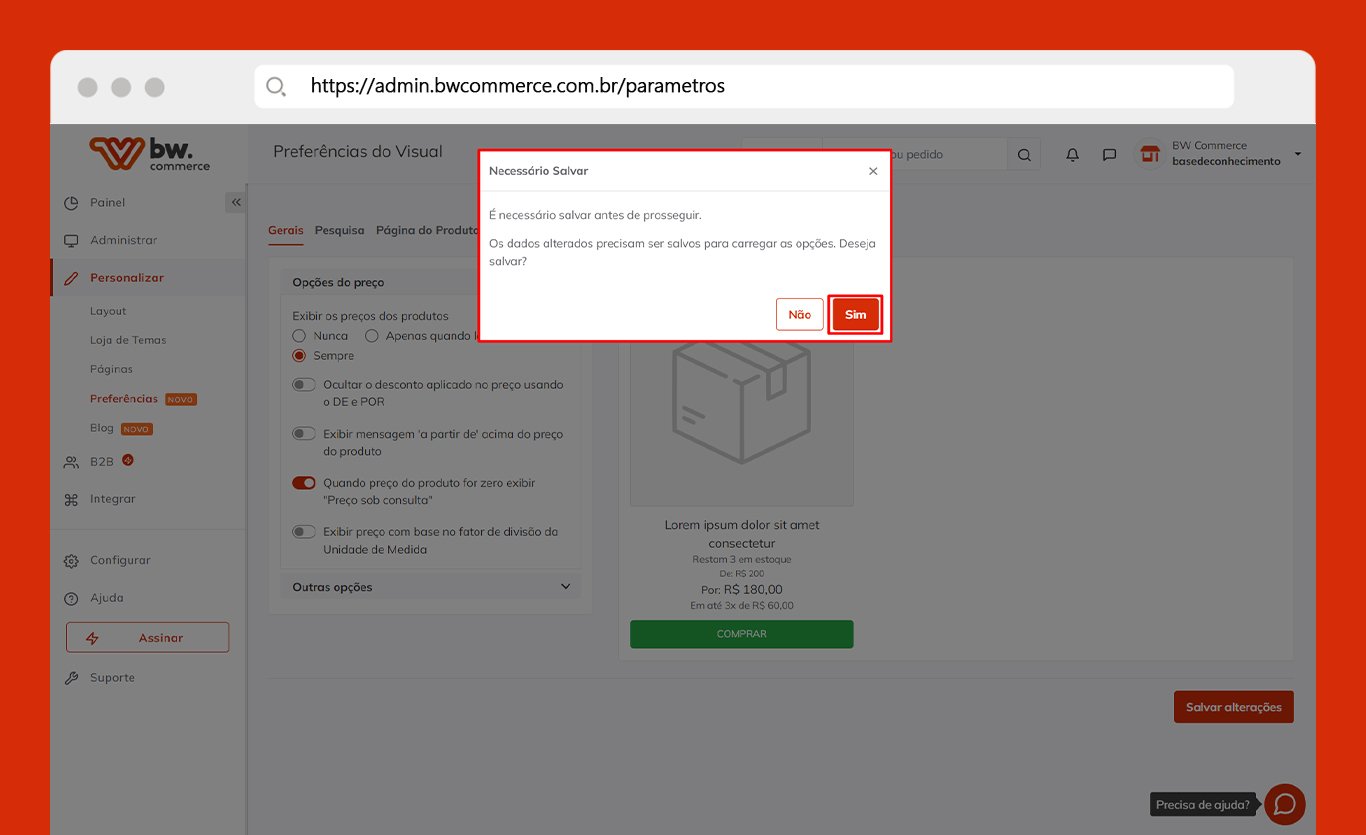Open Loja de Temas menu item
The height and width of the screenshot is (835, 1366).
(x=128, y=340)
